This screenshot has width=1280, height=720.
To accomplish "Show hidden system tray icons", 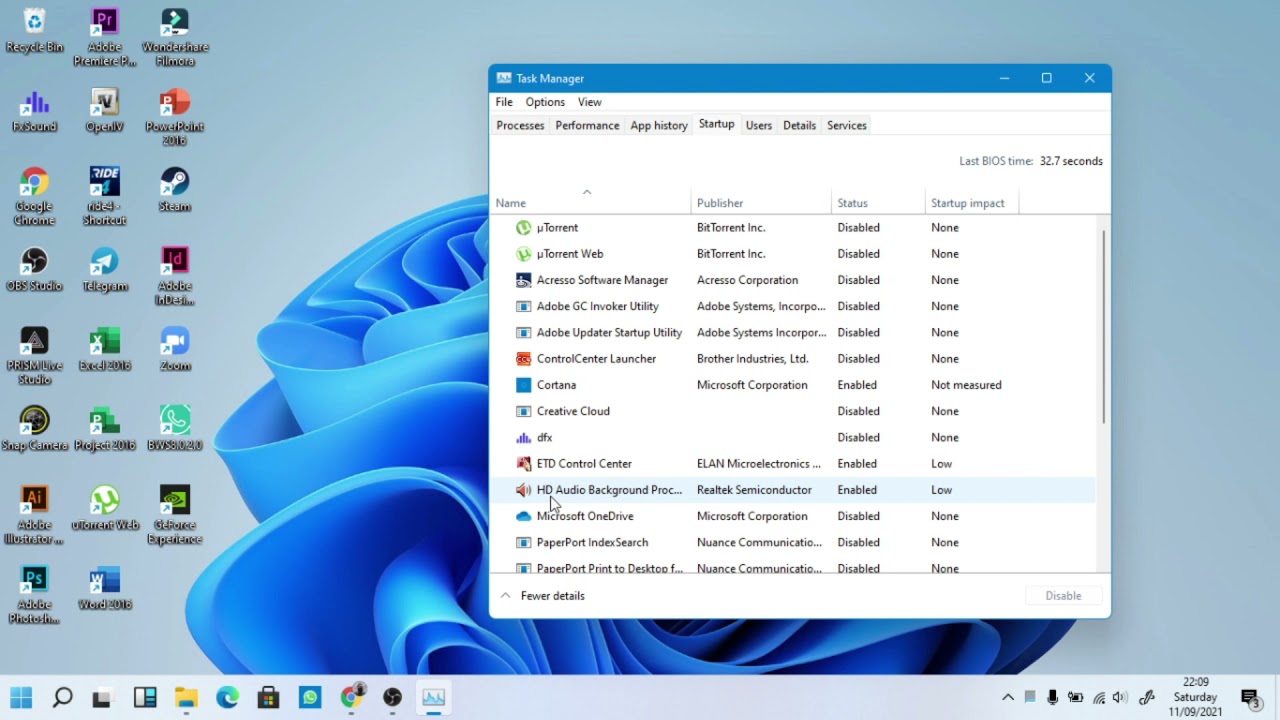I will 1008,697.
